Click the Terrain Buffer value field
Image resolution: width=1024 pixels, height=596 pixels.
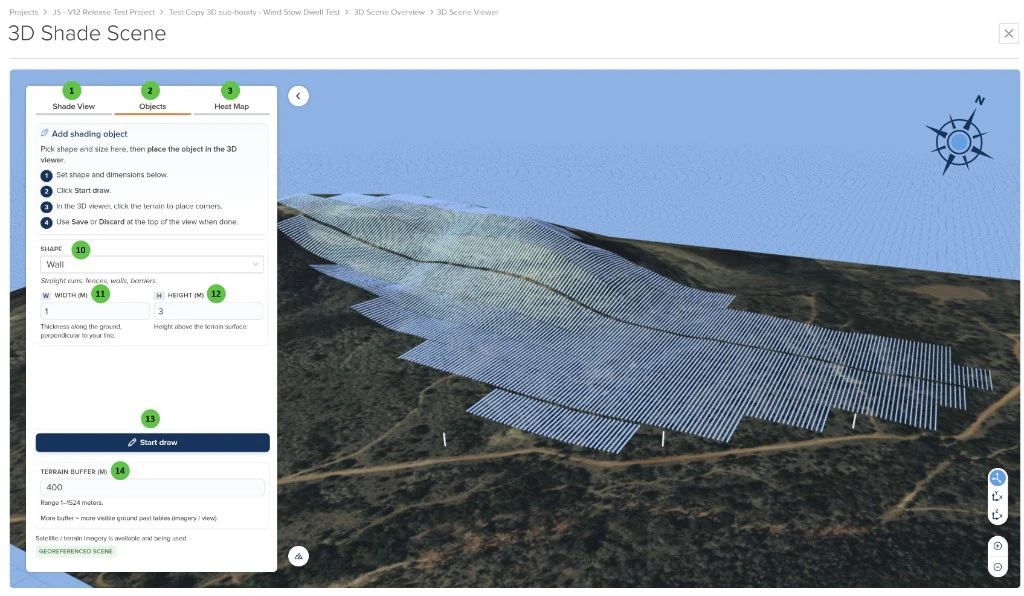click(x=152, y=487)
